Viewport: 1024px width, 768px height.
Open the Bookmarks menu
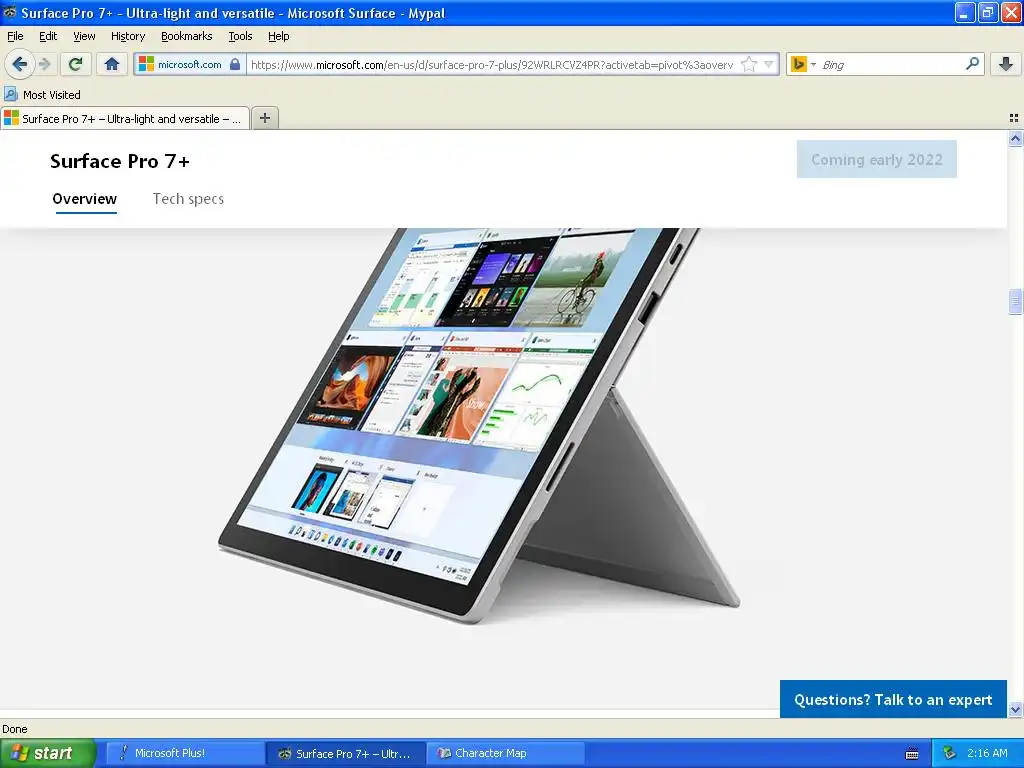click(186, 36)
